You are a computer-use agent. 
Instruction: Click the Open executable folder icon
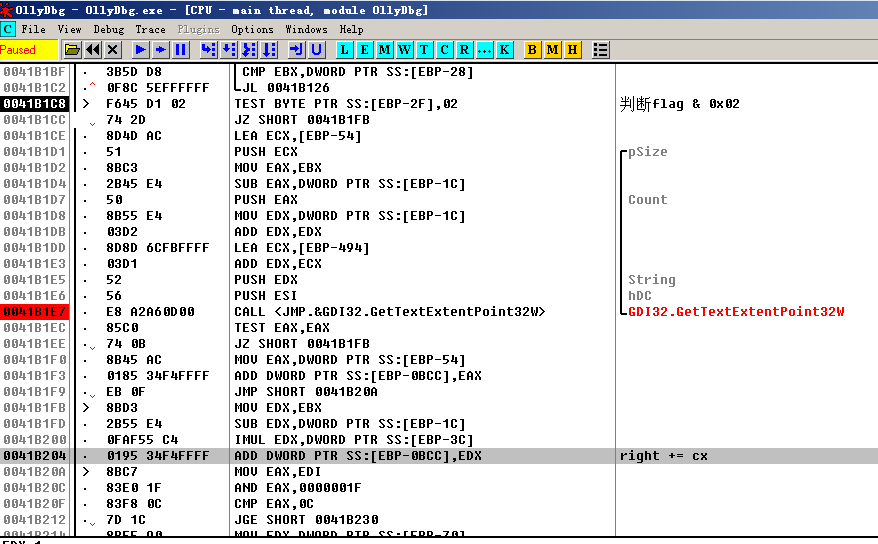point(72,50)
